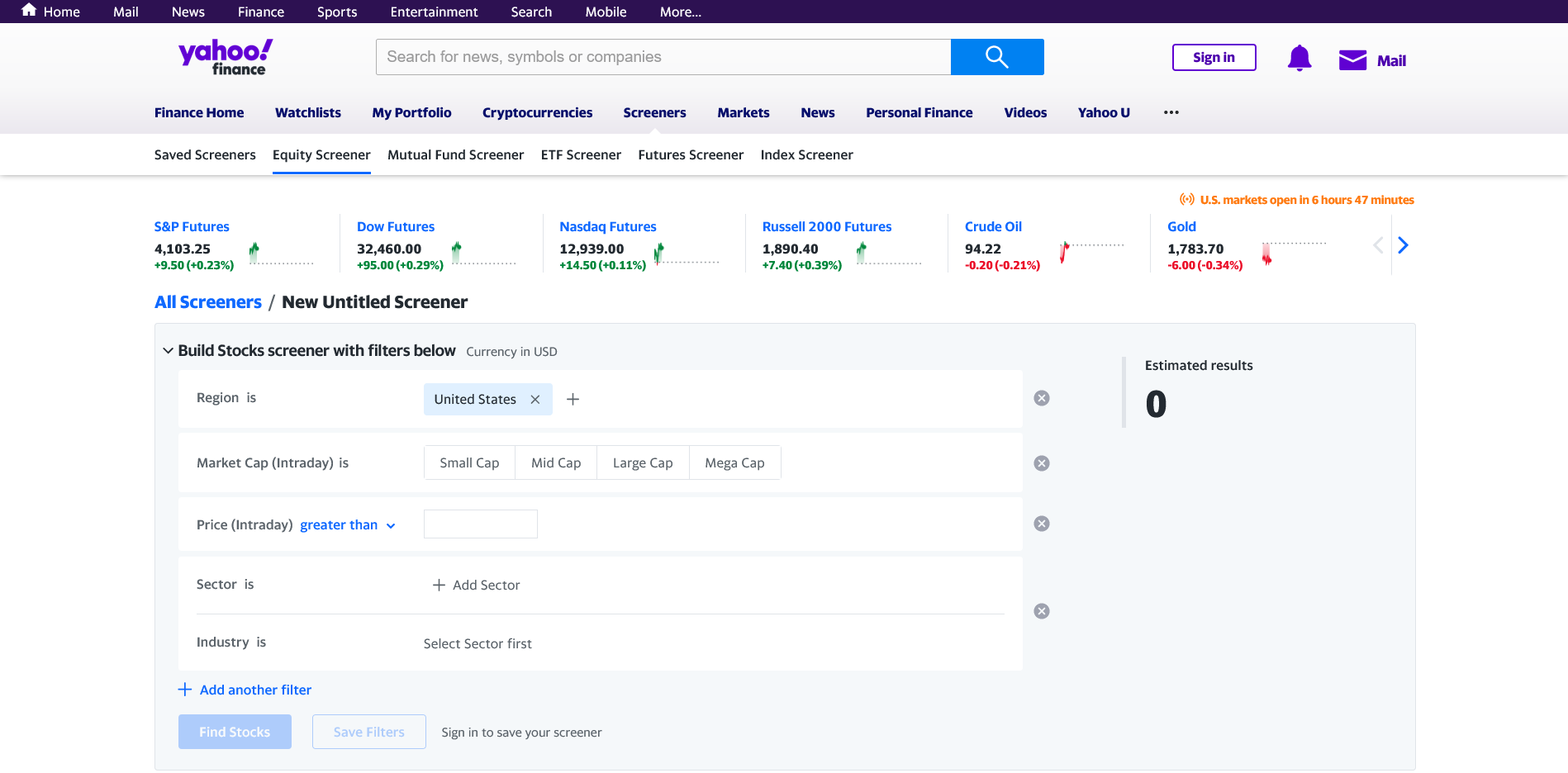The height and width of the screenshot is (773, 1568).
Task: Click the S&P Futures sparkline chart
Action: 281,254
